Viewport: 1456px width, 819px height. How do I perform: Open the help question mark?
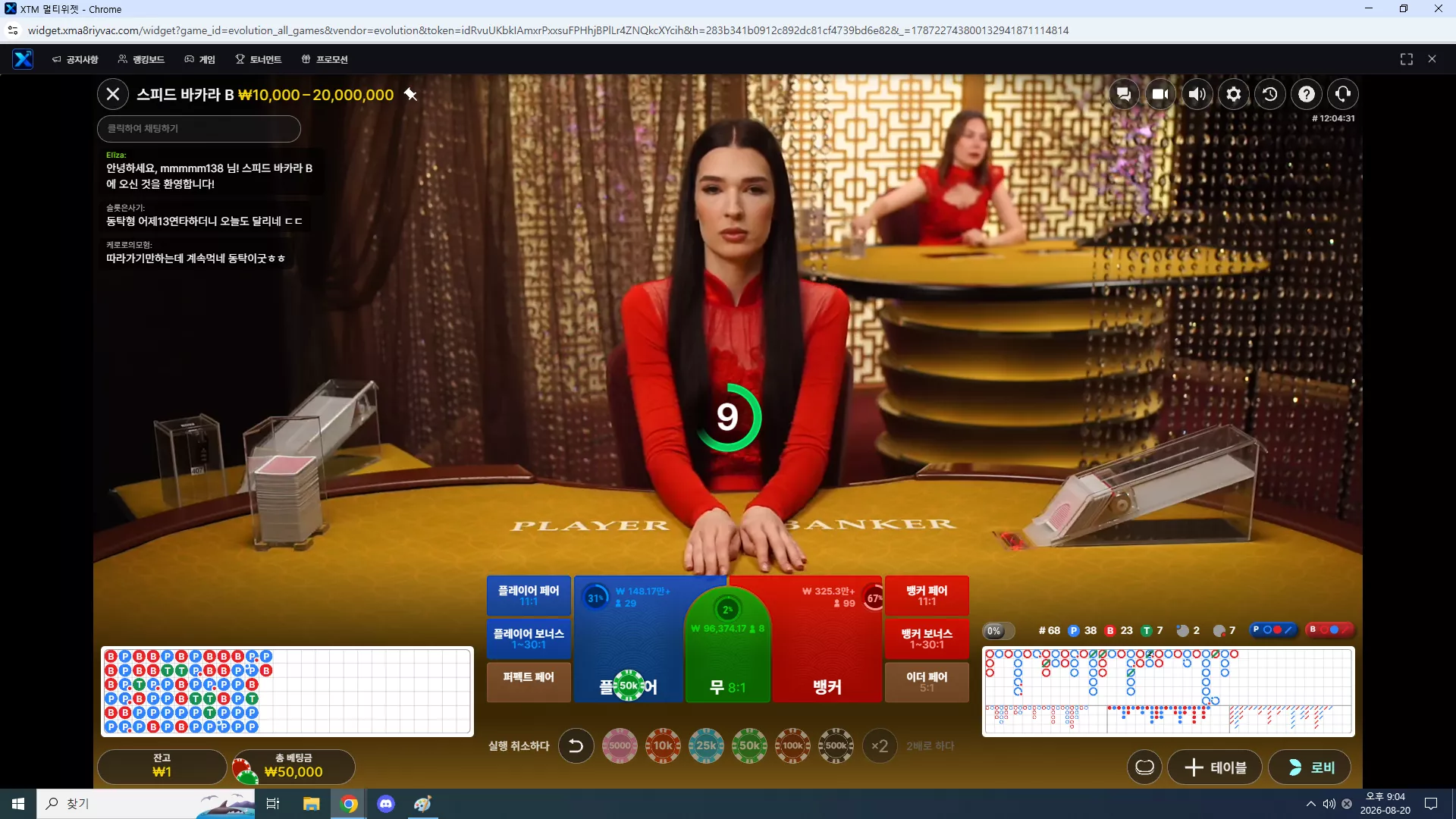pos(1307,94)
